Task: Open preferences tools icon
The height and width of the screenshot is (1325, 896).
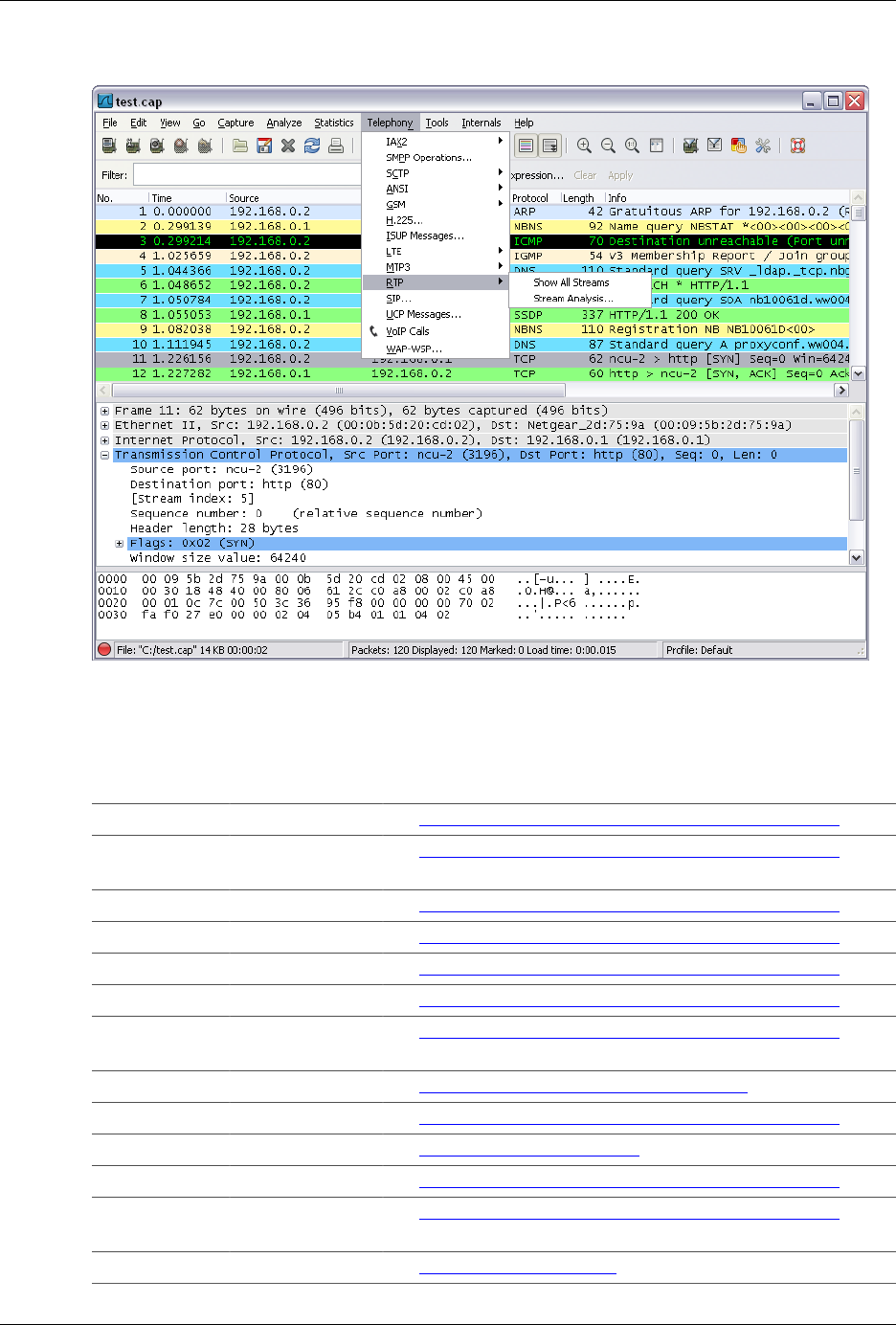Action: [763, 146]
